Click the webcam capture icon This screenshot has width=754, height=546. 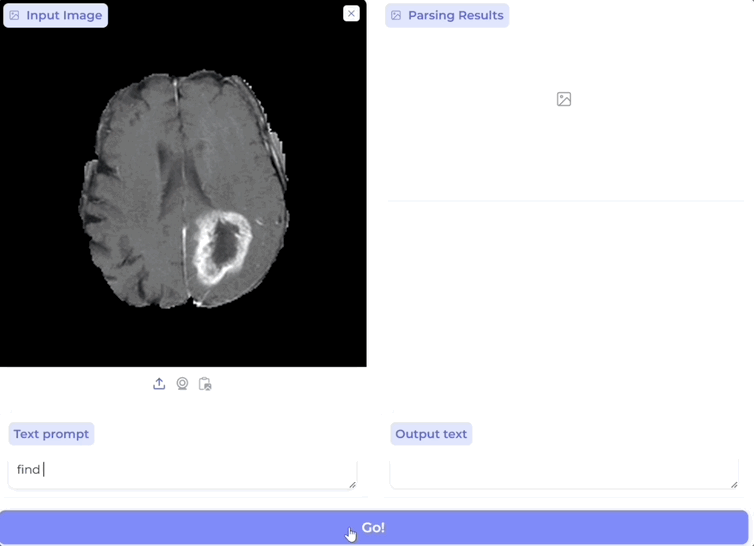tap(182, 384)
